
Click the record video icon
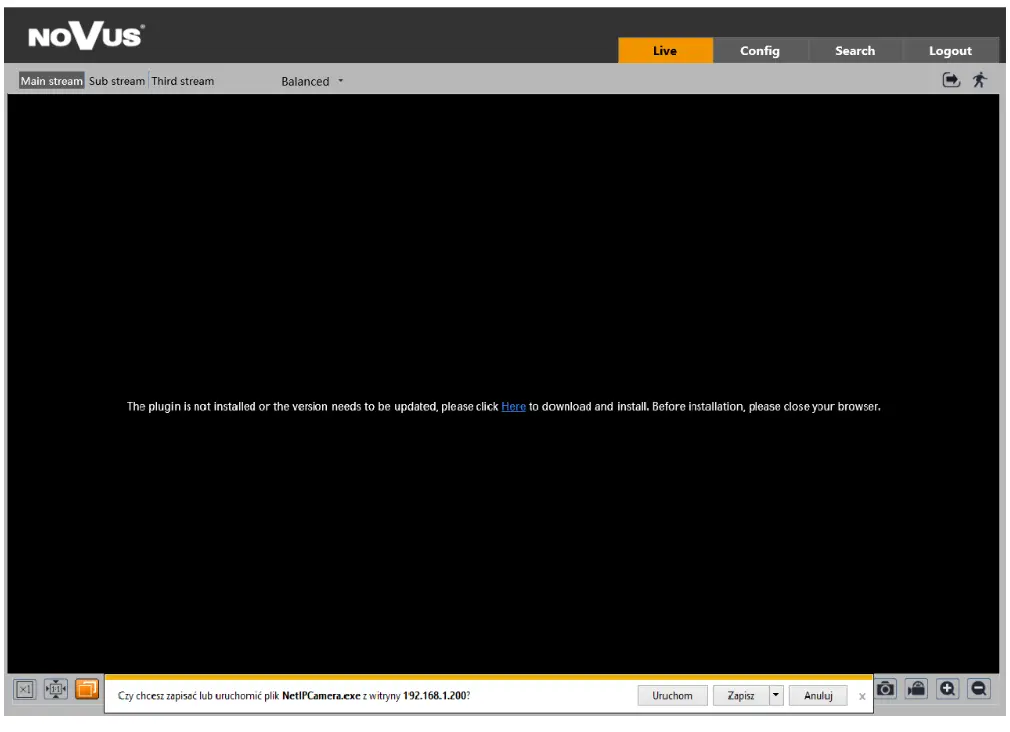(916, 689)
